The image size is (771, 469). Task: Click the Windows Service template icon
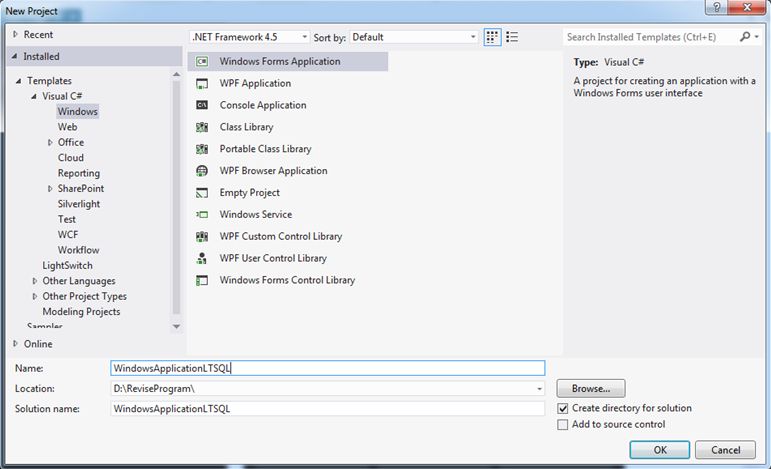[202, 214]
